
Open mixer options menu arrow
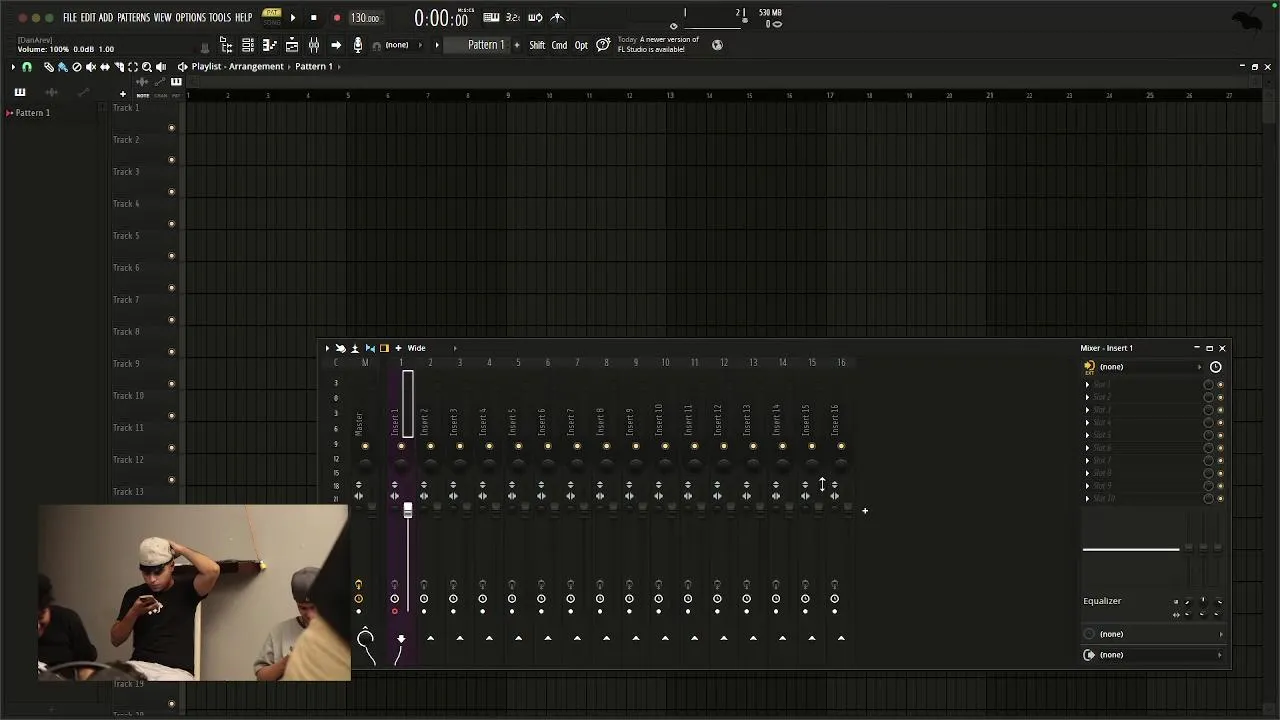(x=326, y=348)
